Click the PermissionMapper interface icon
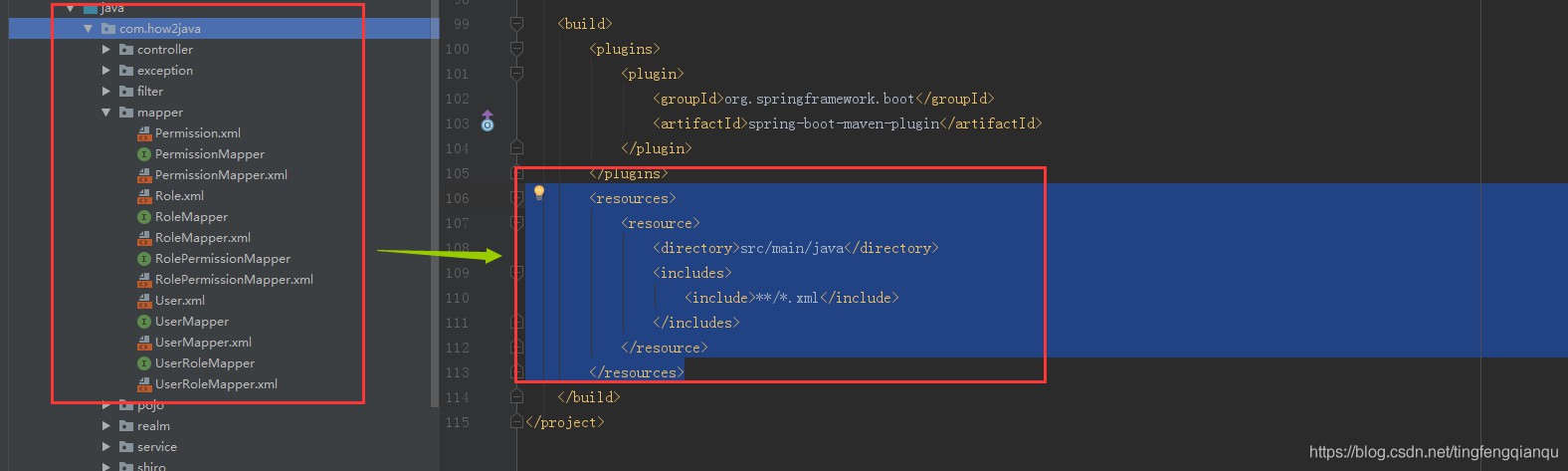This screenshot has width=1568, height=471. (x=144, y=154)
